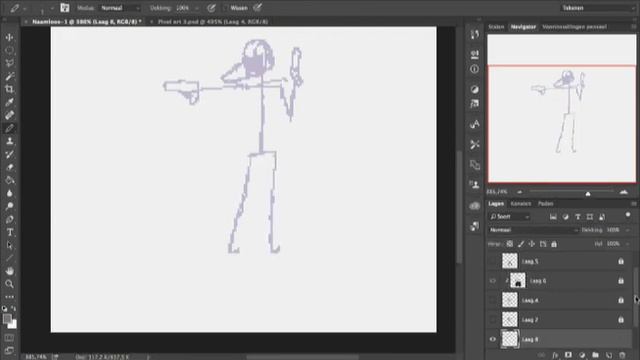640x360 pixels.
Task: Select the Eraser tool
Action: pyautogui.click(x=9, y=167)
